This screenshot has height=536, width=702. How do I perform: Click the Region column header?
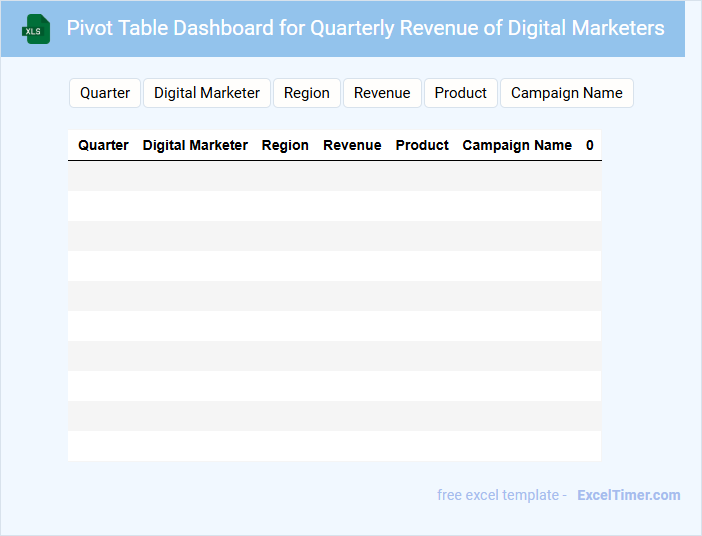[285, 145]
